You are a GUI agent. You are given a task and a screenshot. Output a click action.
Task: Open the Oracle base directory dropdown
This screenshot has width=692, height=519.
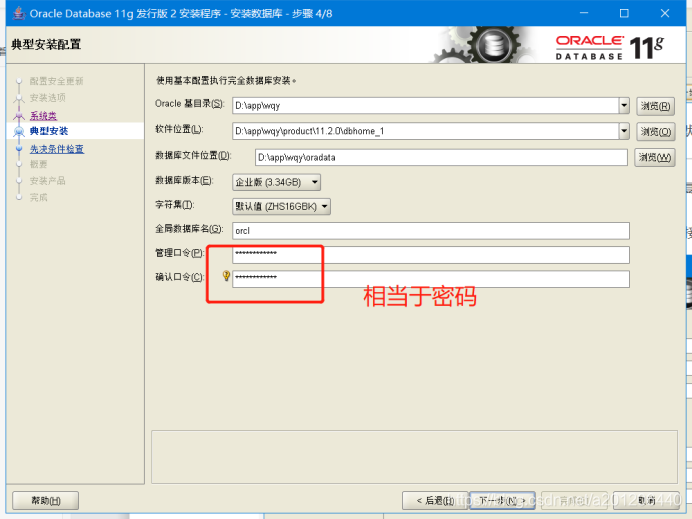click(624, 105)
